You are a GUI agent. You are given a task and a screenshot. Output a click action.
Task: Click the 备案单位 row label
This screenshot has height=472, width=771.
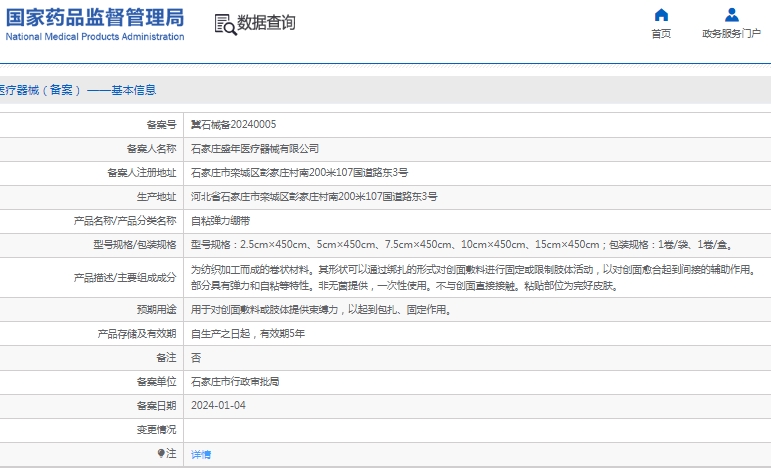coord(156,382)
